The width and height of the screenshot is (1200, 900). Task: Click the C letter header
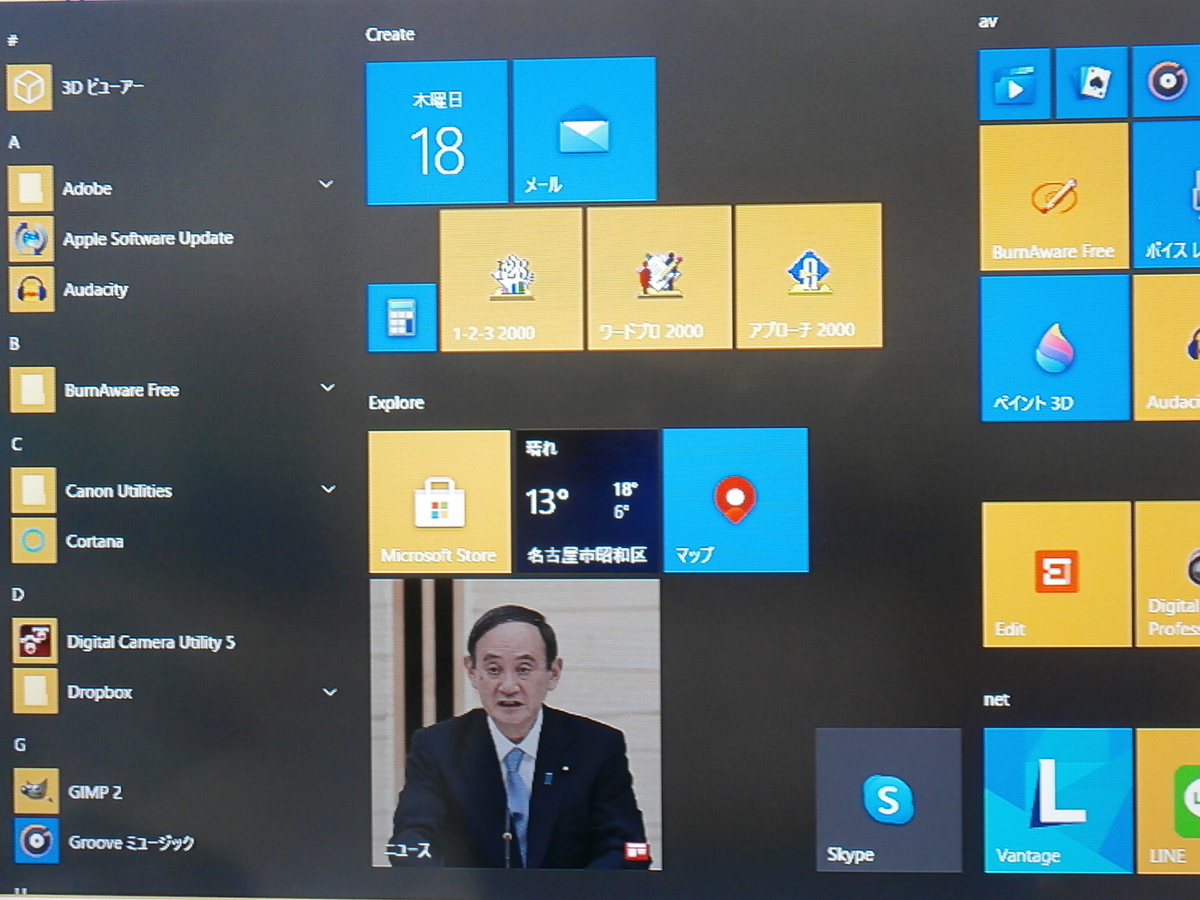pyautogui.click(x=16, y=445)
